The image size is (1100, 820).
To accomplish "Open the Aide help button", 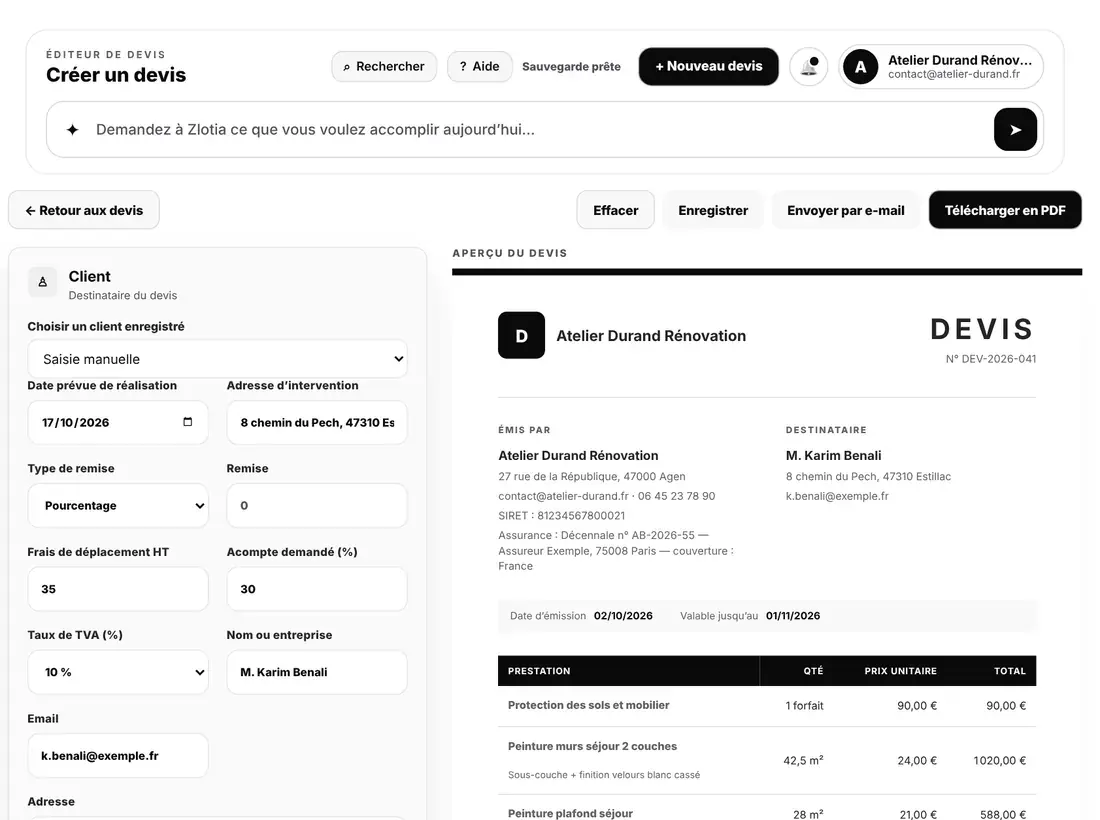I will tap(480, 67).
